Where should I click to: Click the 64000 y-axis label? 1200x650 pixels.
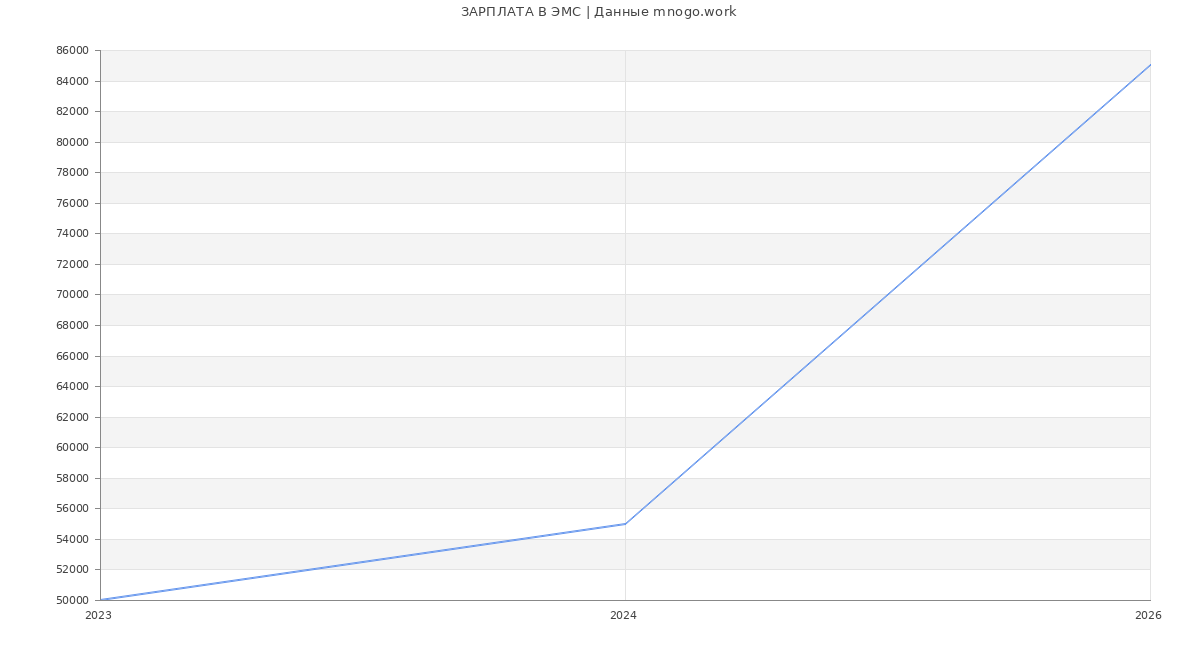(x=72, y=387)
